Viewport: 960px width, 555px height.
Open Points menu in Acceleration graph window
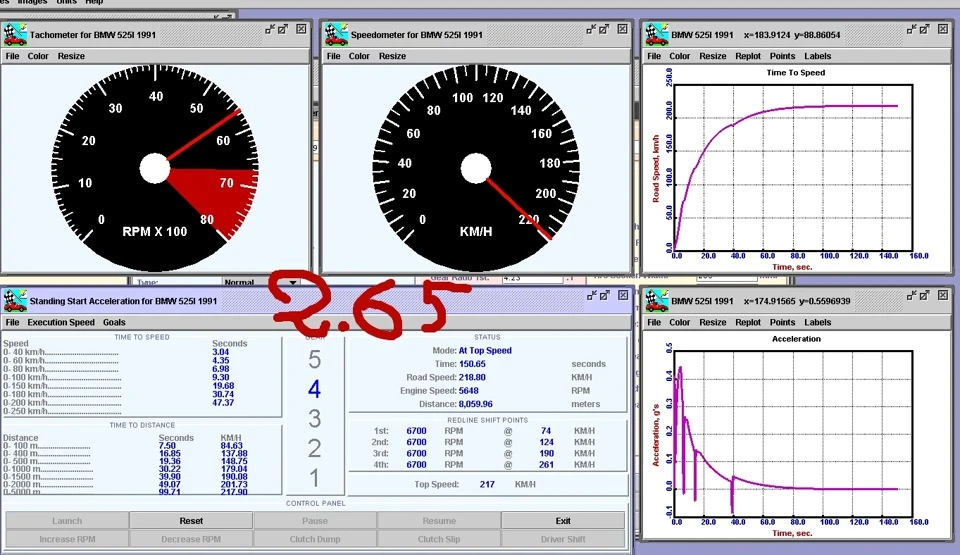point(782,322)
